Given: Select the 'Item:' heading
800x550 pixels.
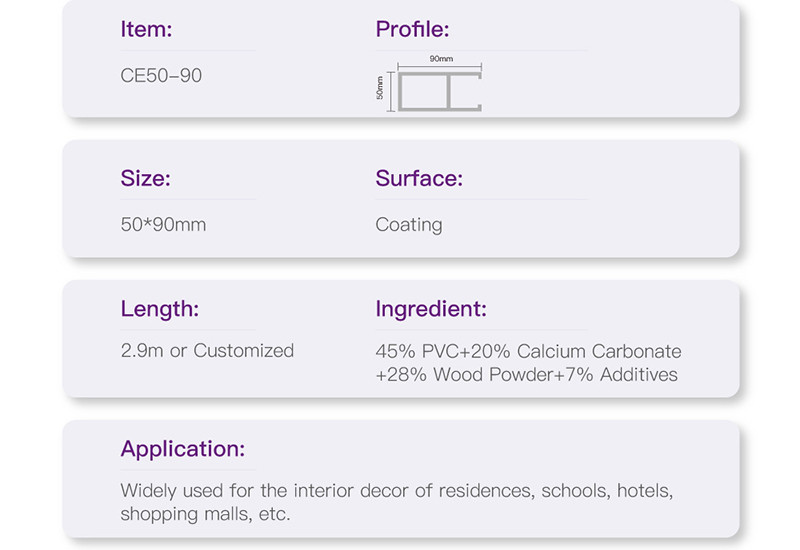Looking at the screenshot, I should click(146, 30).
